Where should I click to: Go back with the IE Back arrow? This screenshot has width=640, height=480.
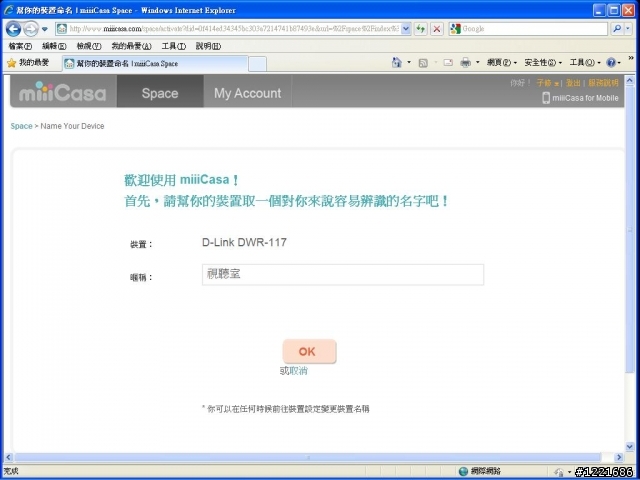[x=13, y=29]
